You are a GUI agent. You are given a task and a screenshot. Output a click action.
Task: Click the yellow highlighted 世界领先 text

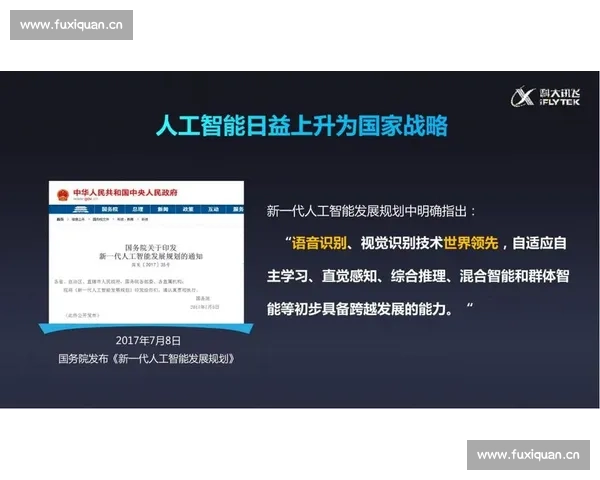(x=471, y=243)
